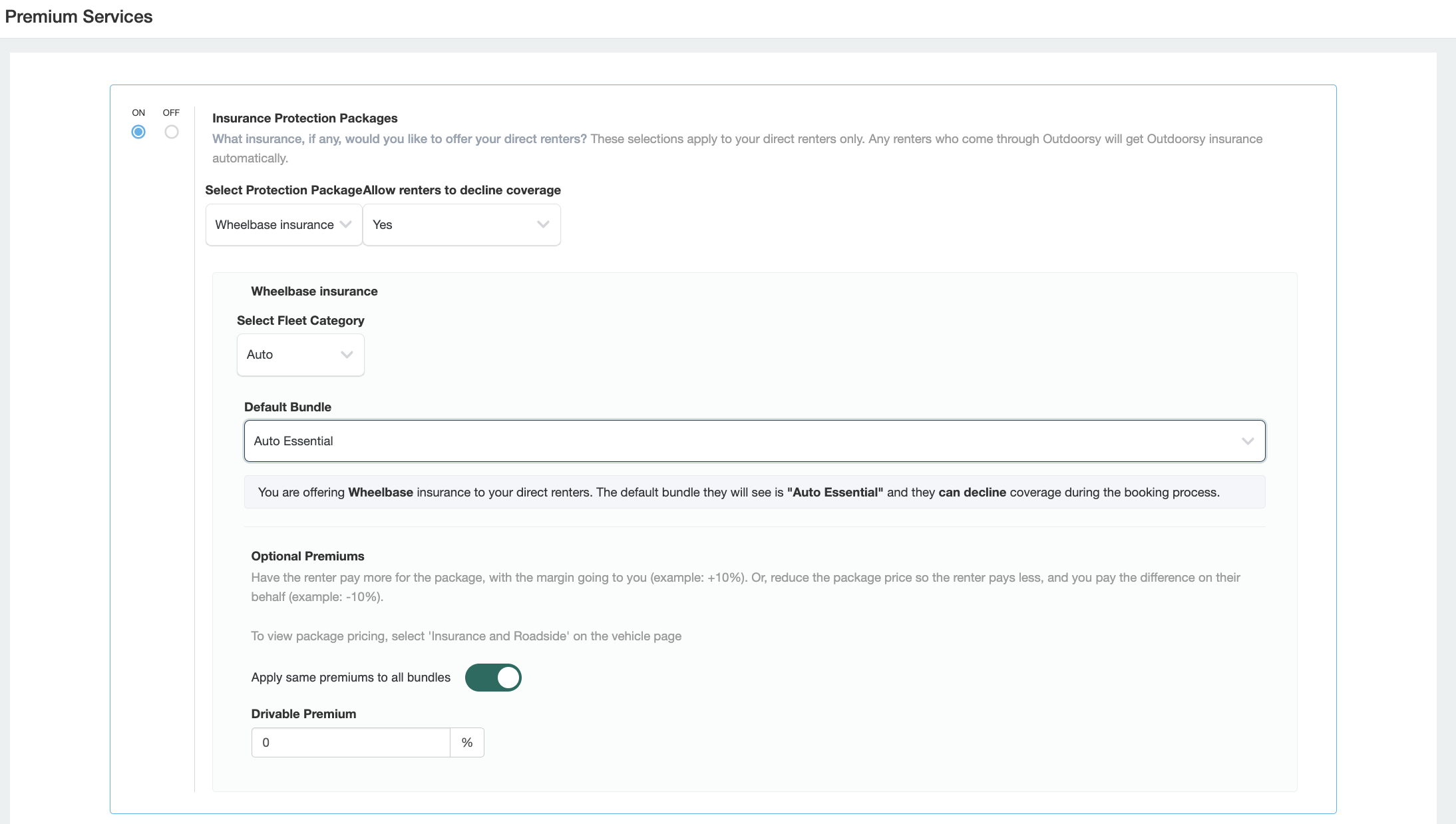Click the Default Bundle label
Screen dimensions: 1456x824
(287, 407)
